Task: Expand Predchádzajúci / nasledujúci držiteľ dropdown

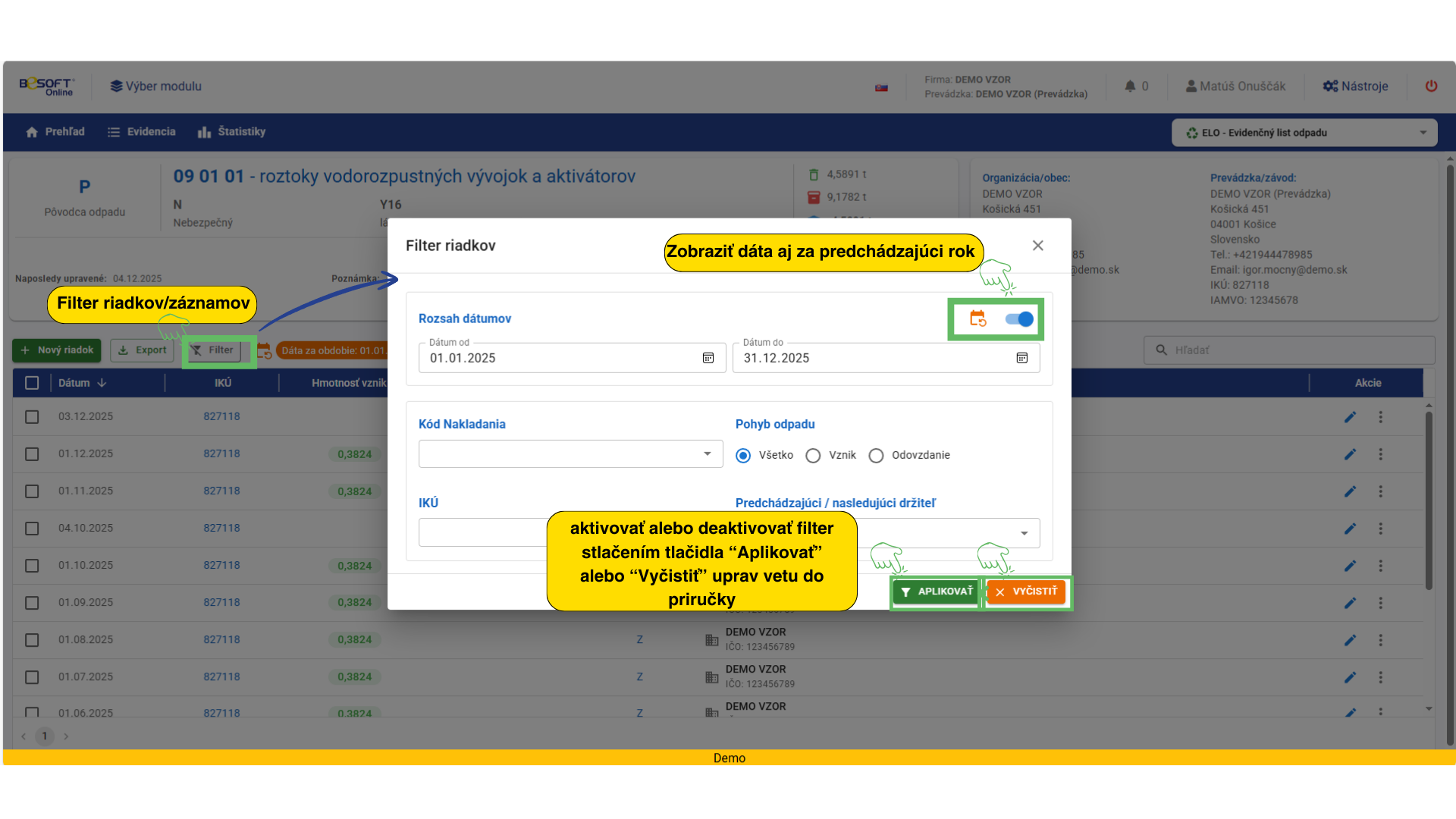Action: (1024, 533)
